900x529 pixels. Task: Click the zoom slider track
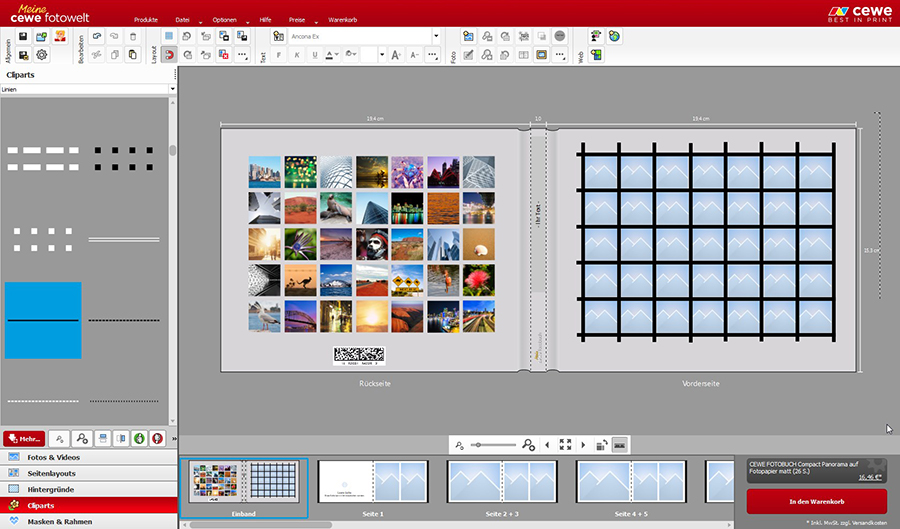coord(495,444)
